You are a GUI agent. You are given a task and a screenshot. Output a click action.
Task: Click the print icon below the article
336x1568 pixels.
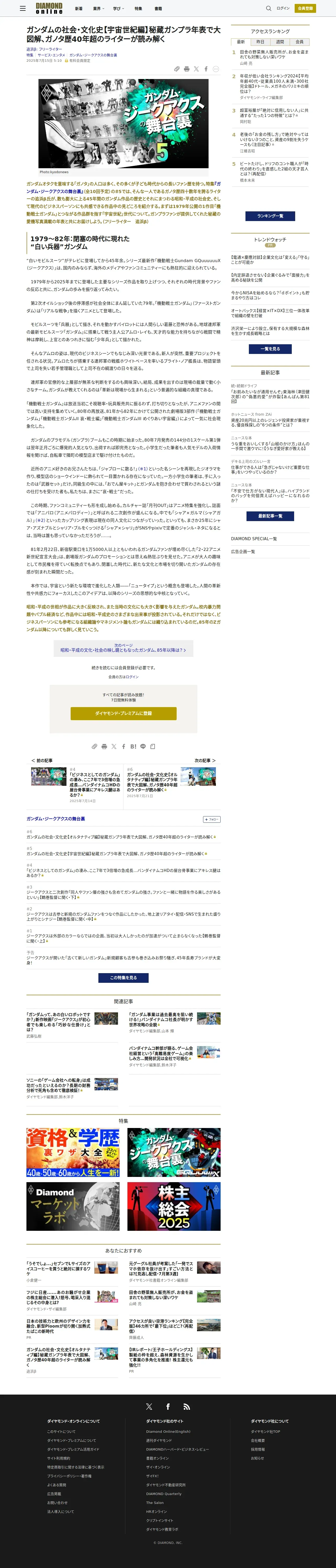(104, 746)
